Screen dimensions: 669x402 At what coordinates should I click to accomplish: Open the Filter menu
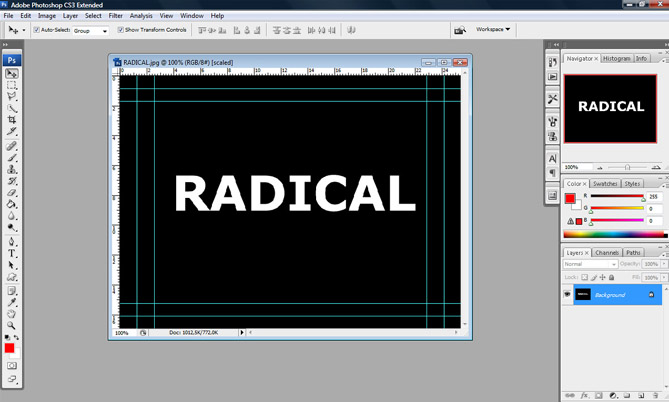(x=116, y=16)
